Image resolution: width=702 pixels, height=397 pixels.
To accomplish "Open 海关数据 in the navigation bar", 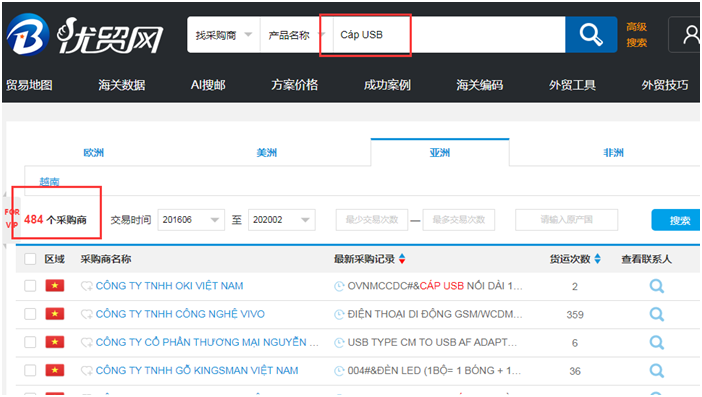I will [x=122, y=85].
